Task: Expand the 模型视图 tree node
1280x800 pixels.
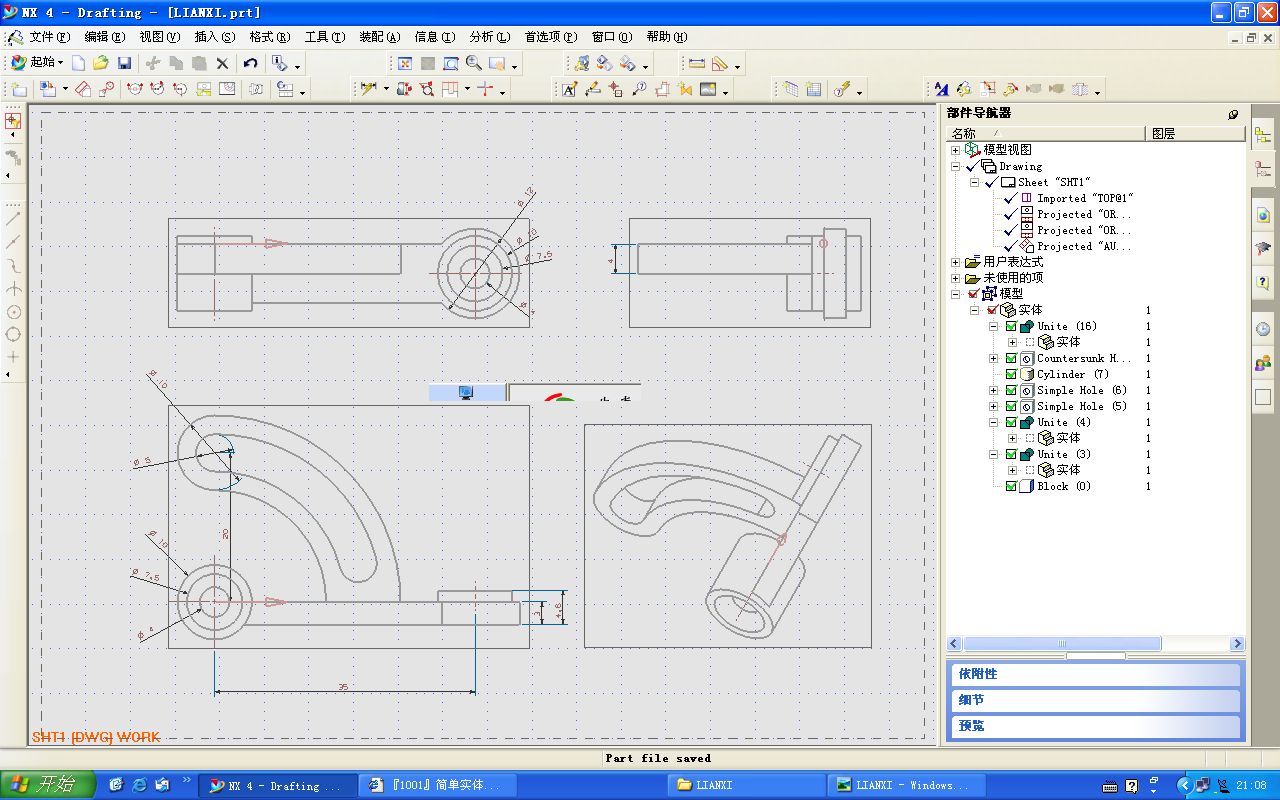Action: (956, 150)
